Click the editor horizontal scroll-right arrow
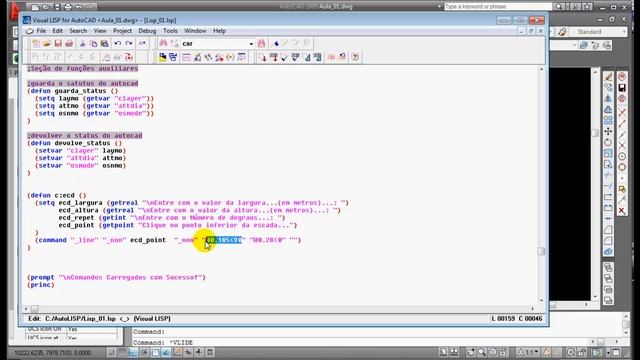Screen dimensions: 640x360 click(533, 309)
